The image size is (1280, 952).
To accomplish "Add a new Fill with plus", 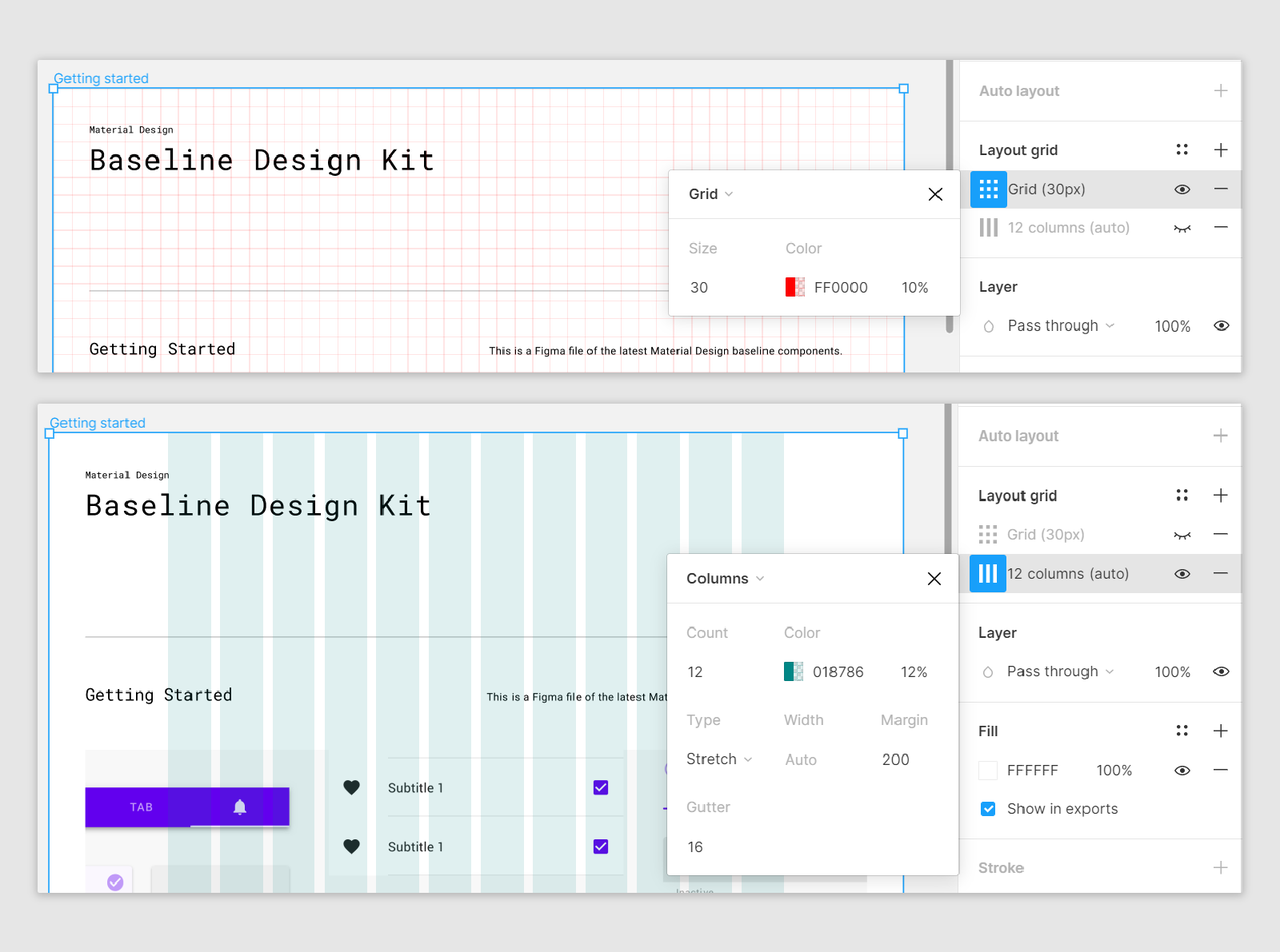I will 1221,731.
